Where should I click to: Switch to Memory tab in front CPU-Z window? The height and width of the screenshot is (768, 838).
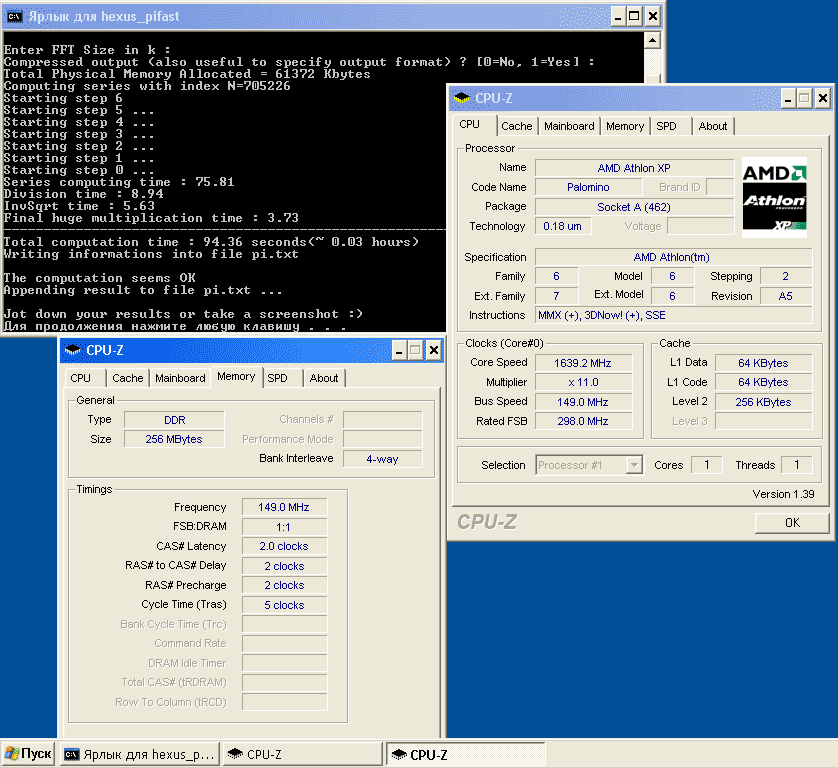click(x=625, y=126)
